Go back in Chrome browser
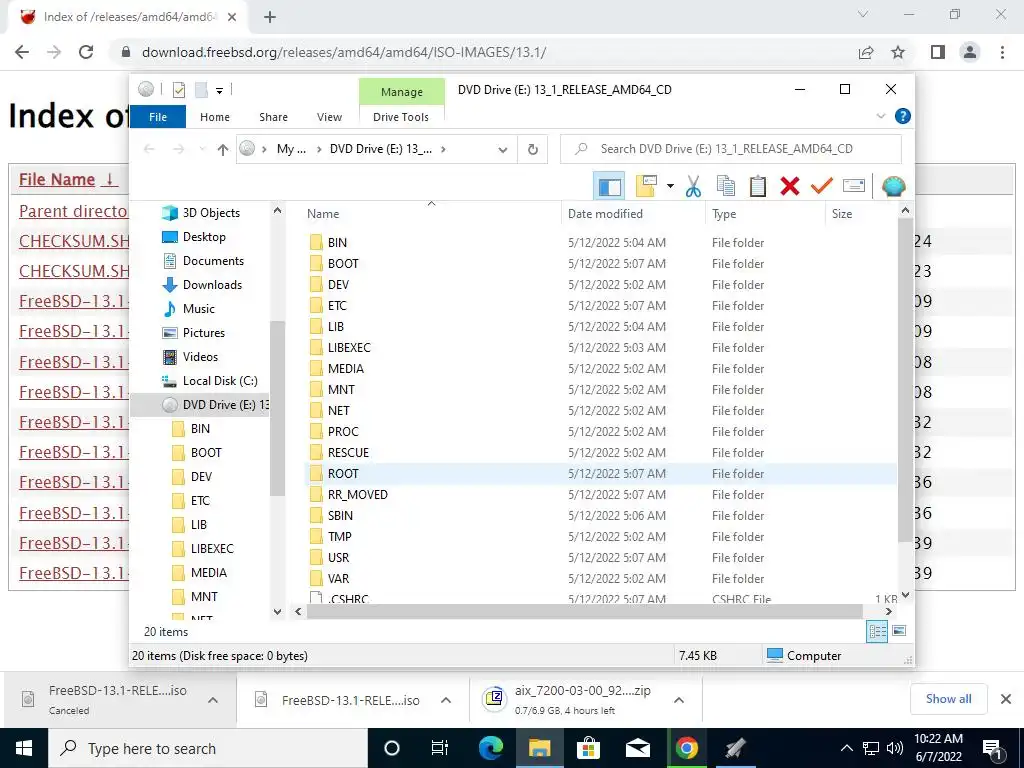This screenshot has width=1024, height=768. click(x=22, y=52)
